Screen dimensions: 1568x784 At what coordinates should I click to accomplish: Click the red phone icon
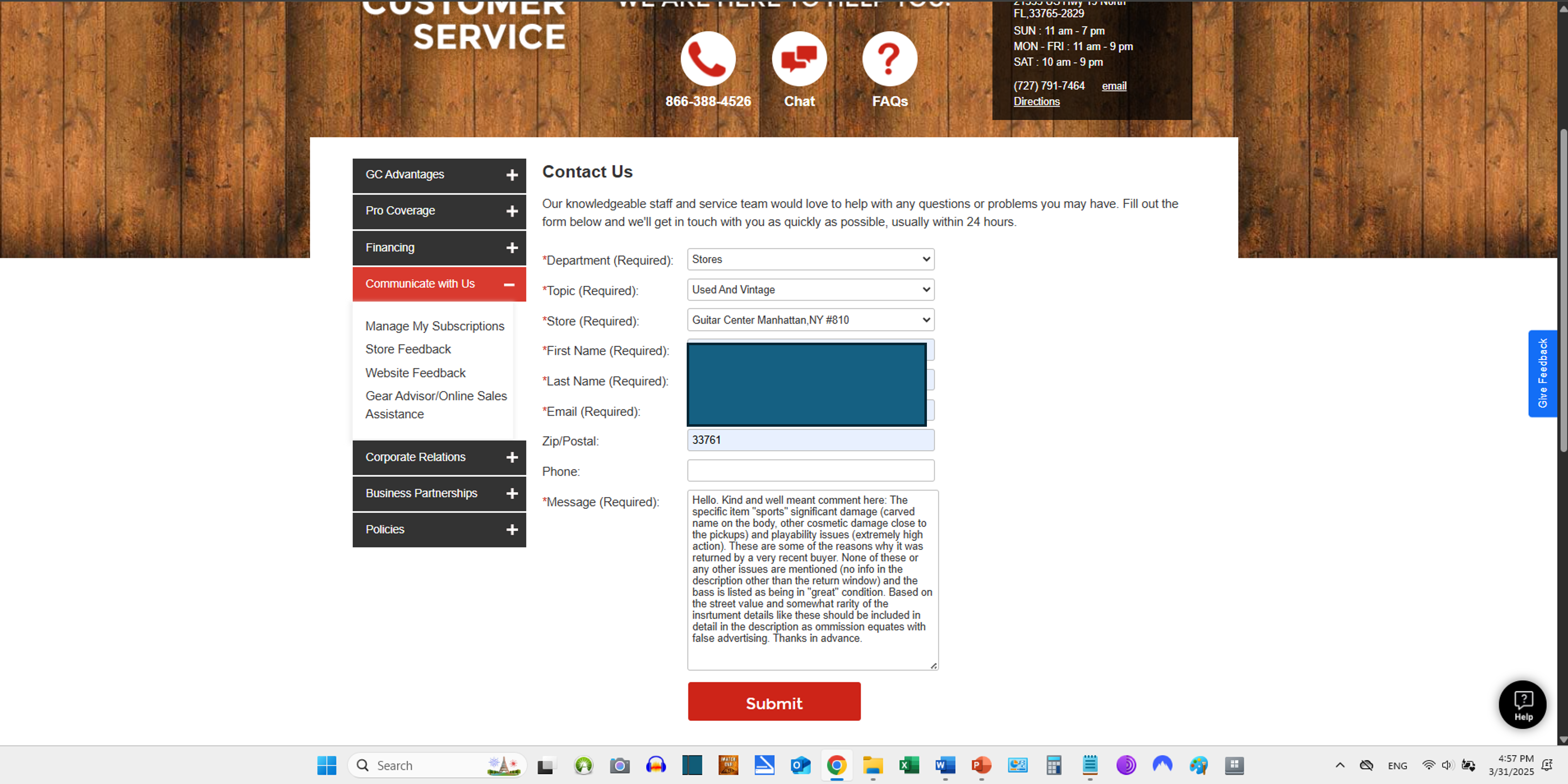[x=708, y=58]
